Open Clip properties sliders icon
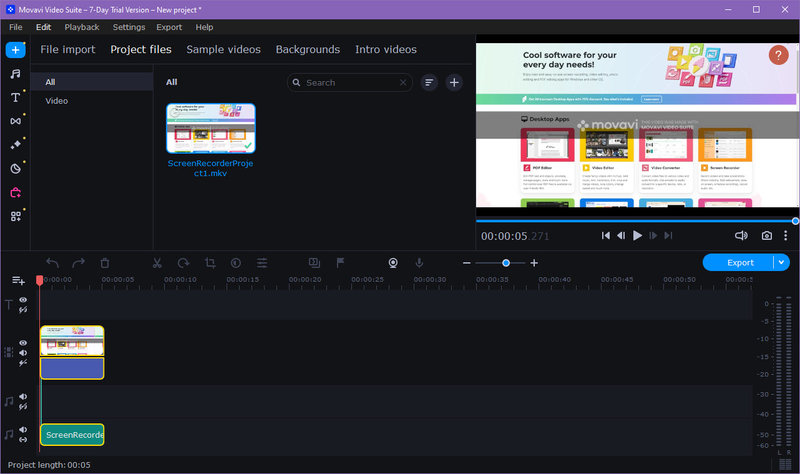Screen dimensions: 800x474 click(262, 263)
